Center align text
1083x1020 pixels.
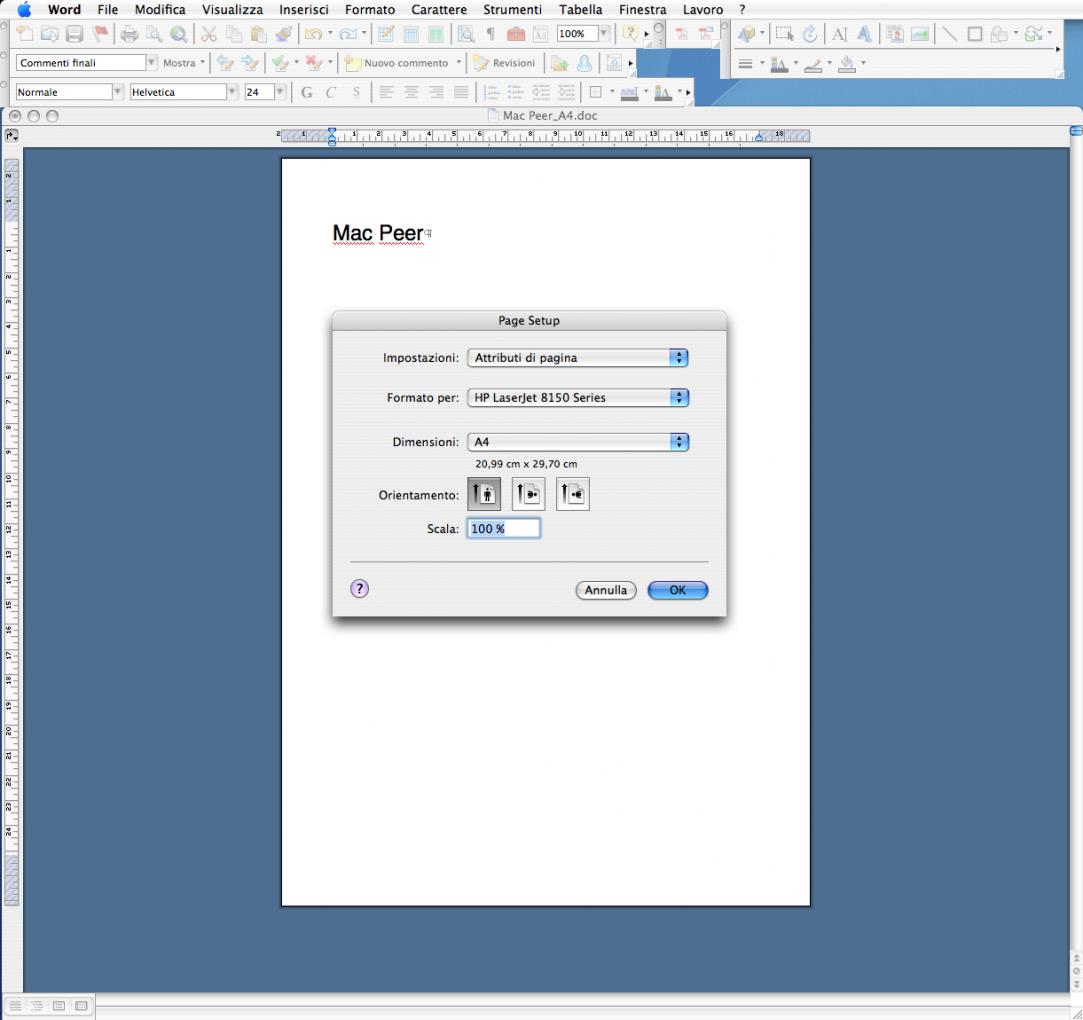(411, 92)
